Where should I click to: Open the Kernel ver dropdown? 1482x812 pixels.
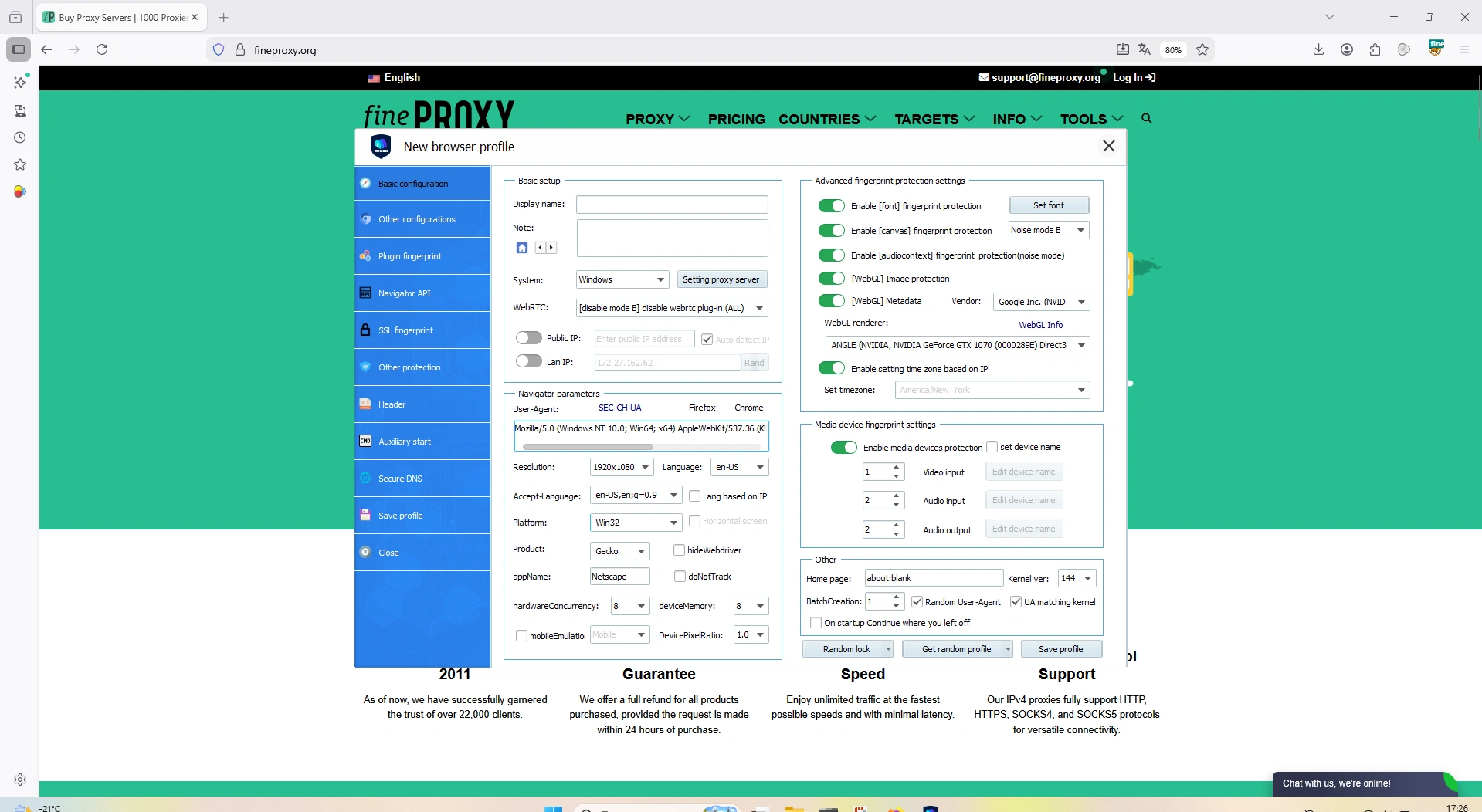[1077, 578]
